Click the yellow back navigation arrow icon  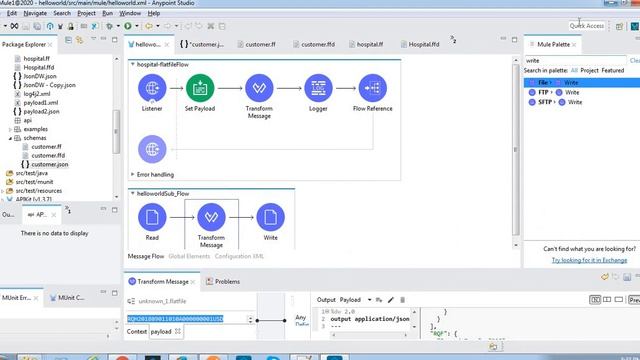[149, 26]
